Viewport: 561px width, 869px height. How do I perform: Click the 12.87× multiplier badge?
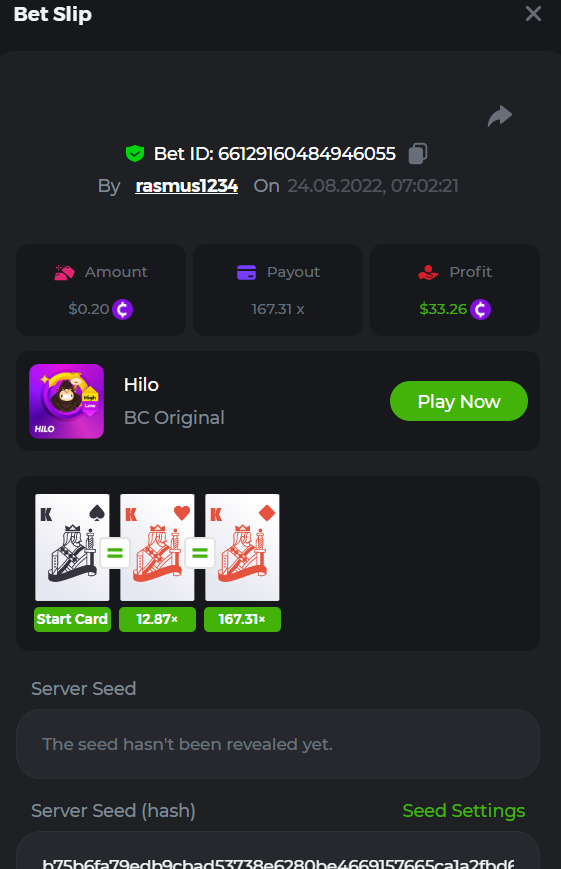(157, 619)
